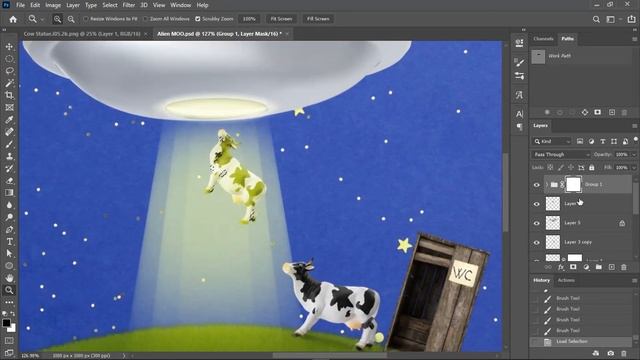Click the Share icon at top right
The width and height of the screenshot is (640, 360).
[x=631, y=19]
